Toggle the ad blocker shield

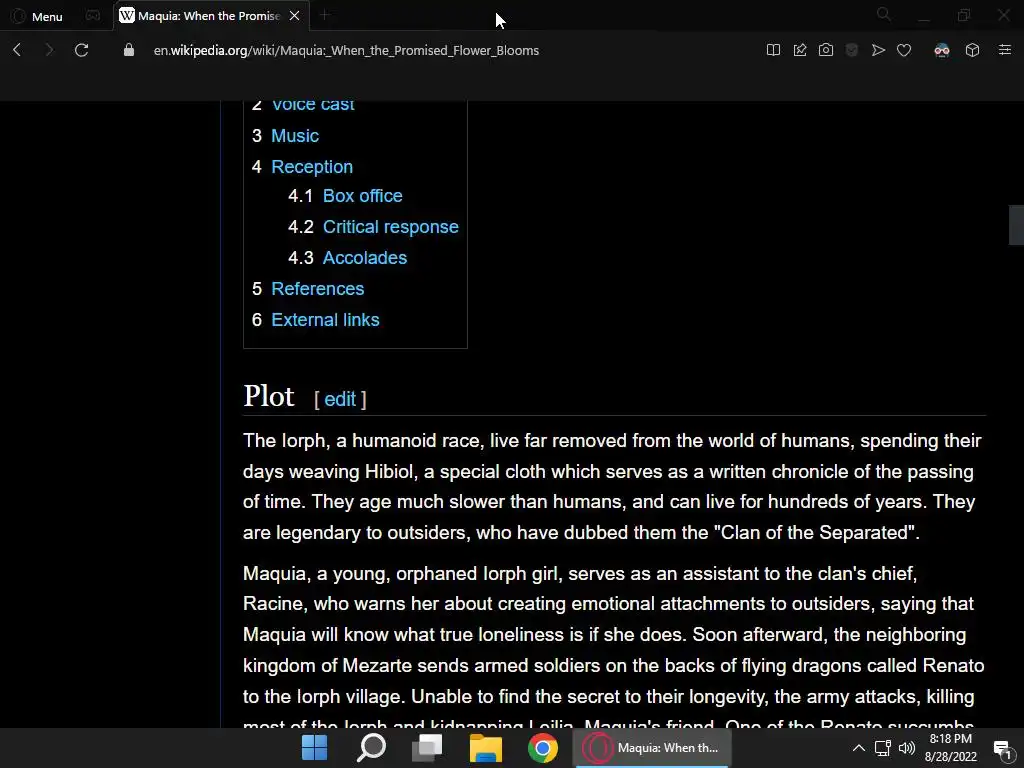852,50
